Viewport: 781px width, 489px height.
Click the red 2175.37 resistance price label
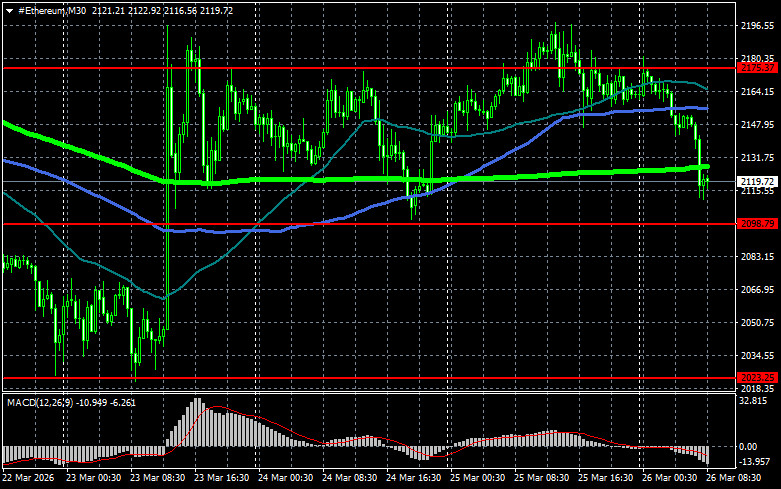tap(757, 68)
